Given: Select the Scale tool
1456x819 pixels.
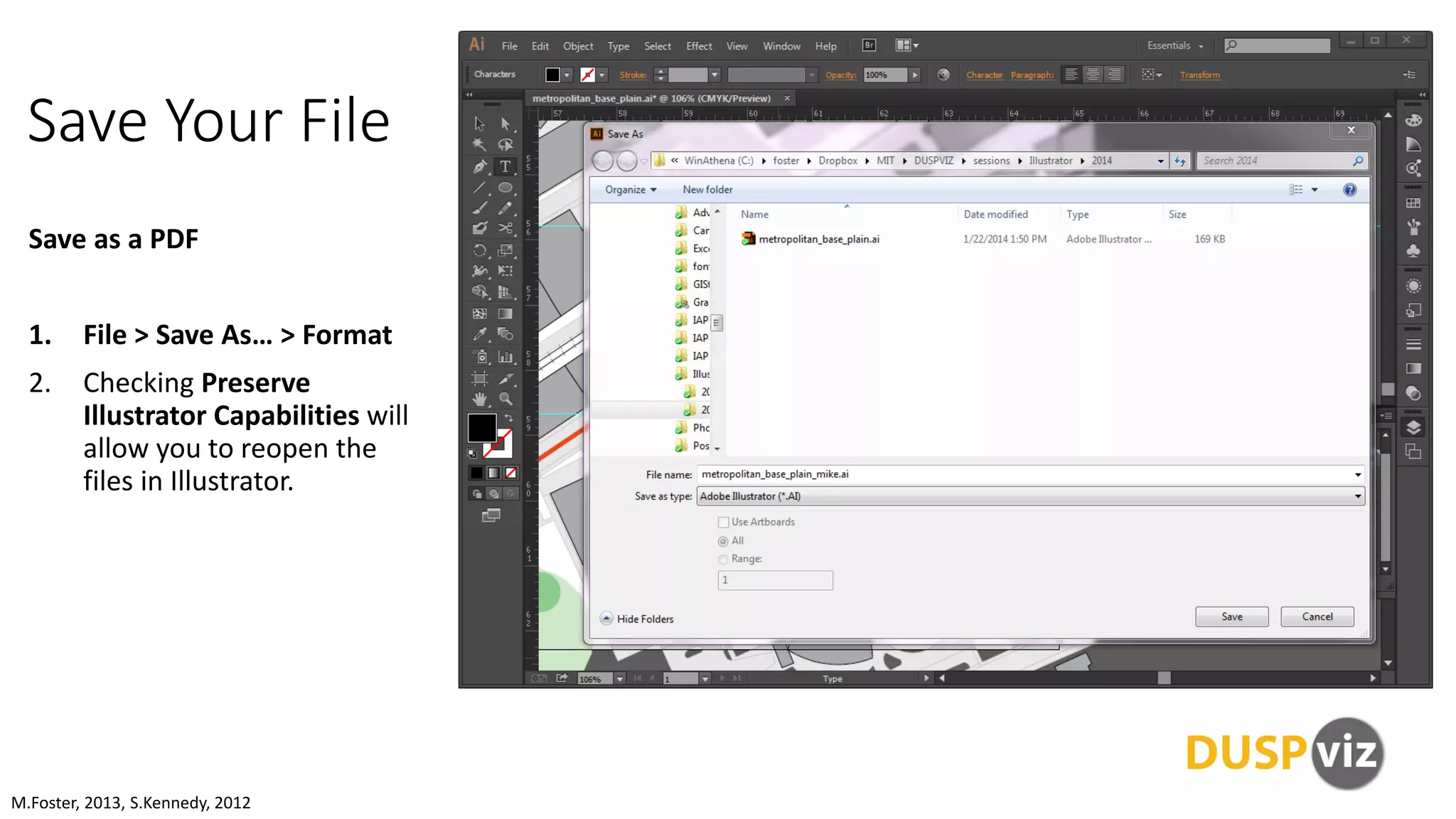Looking at the screenshot, I should coord(505,250).
